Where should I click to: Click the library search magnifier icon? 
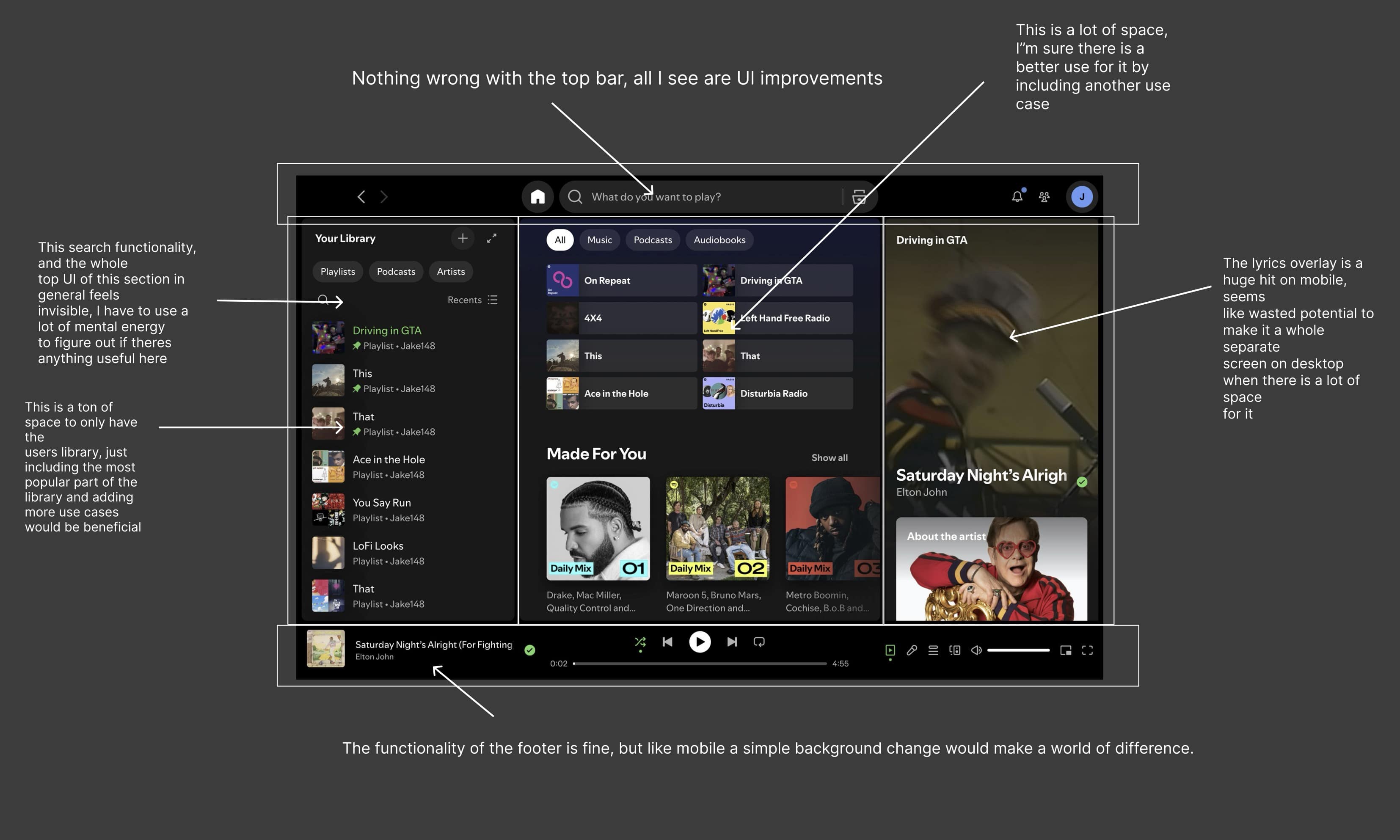click(323, 300)
